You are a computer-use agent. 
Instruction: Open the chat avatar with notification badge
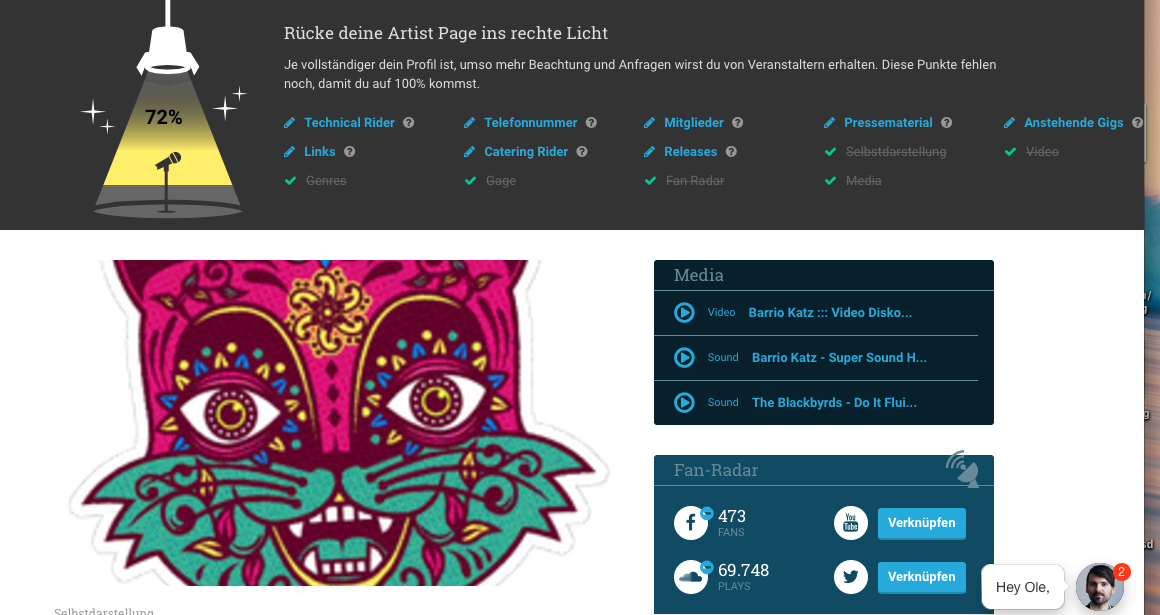(x=1100, y=587)
